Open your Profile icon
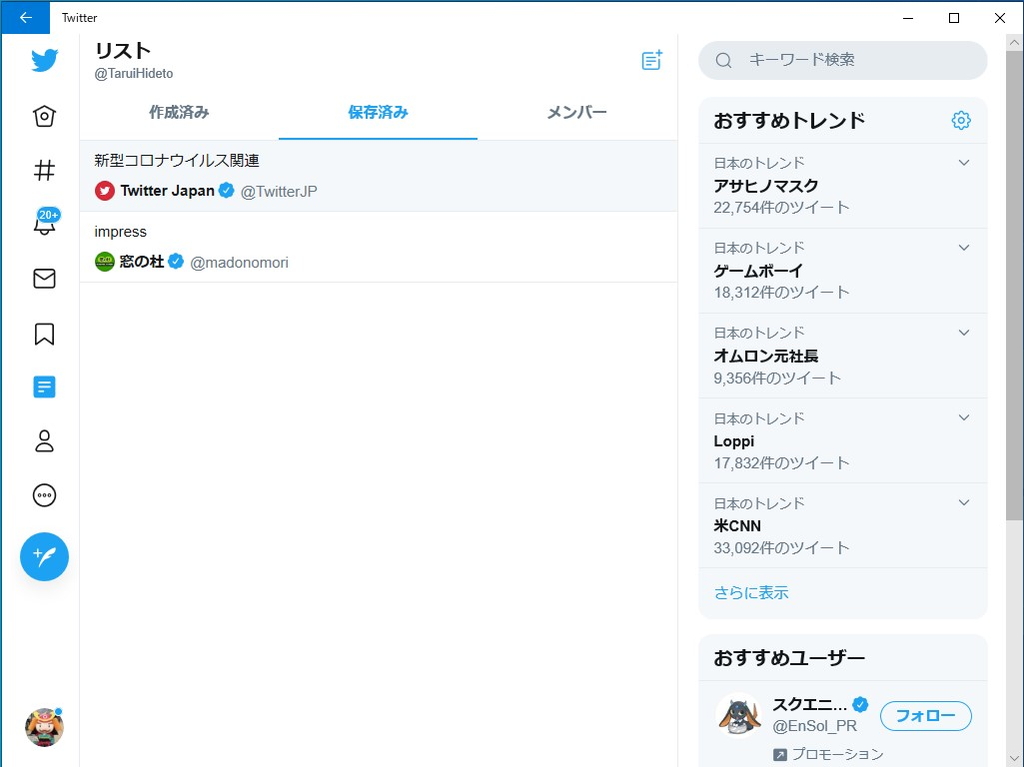Image resolution: width=1024 pixels, height=767 pixels. pos(44,441)
